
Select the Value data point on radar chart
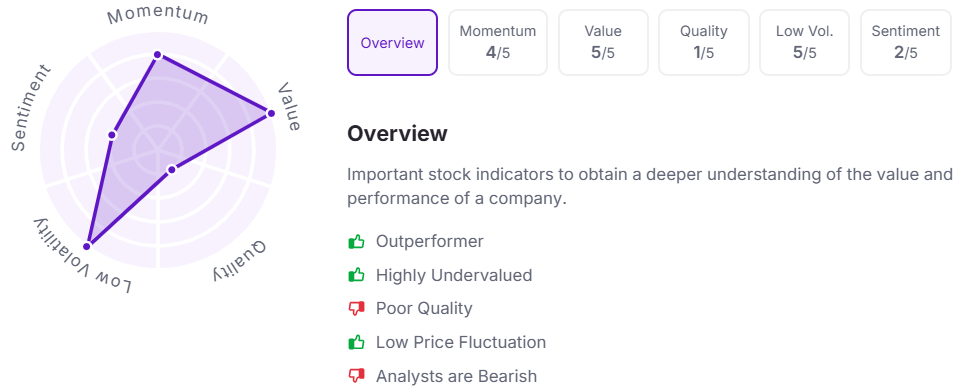coord(270,113)
